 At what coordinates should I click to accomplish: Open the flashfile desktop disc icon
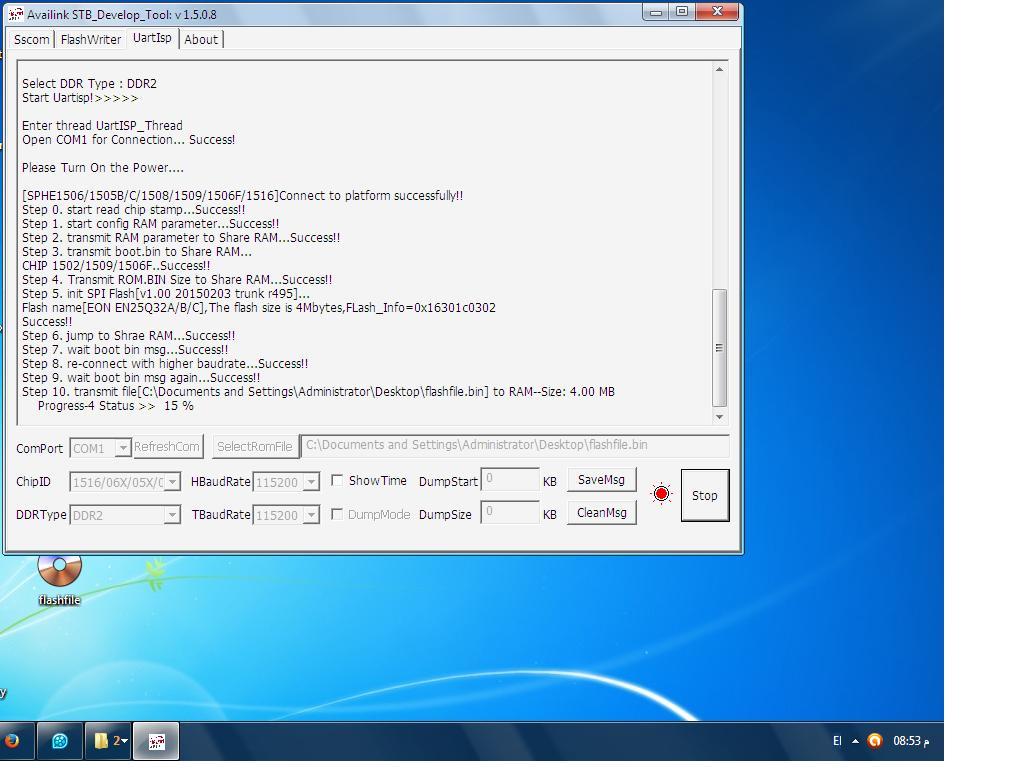click(59, 579)
